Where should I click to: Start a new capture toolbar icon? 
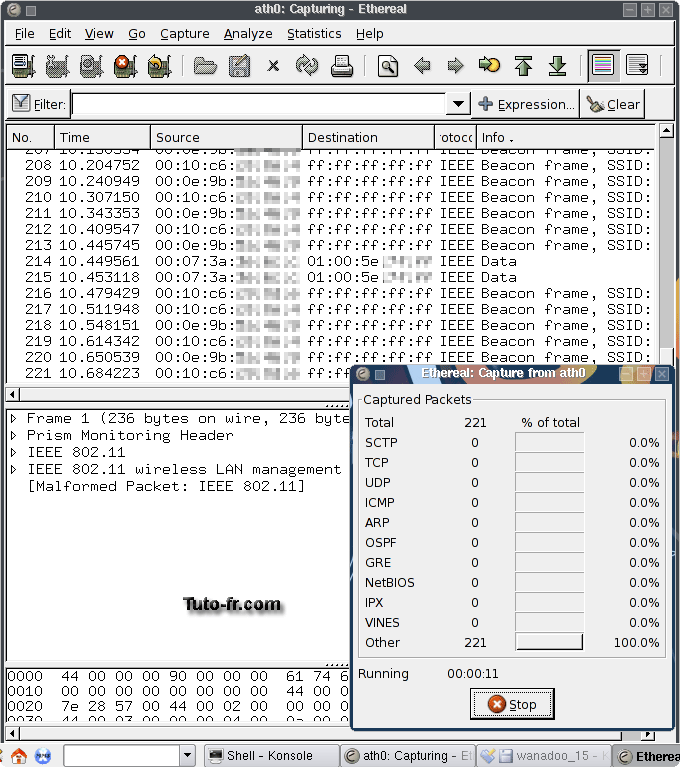[91, 66]
